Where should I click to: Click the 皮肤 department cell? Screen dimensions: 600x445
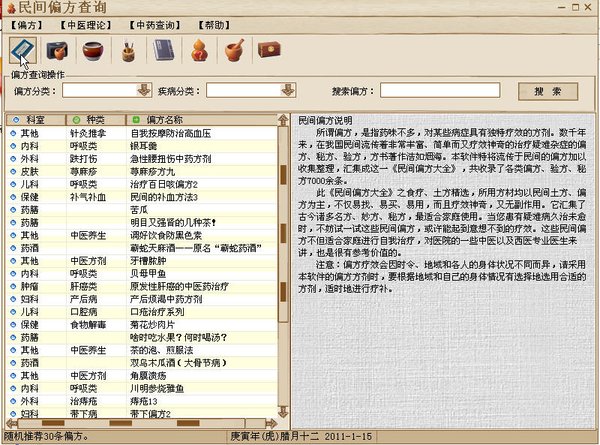tap(29, 171)
